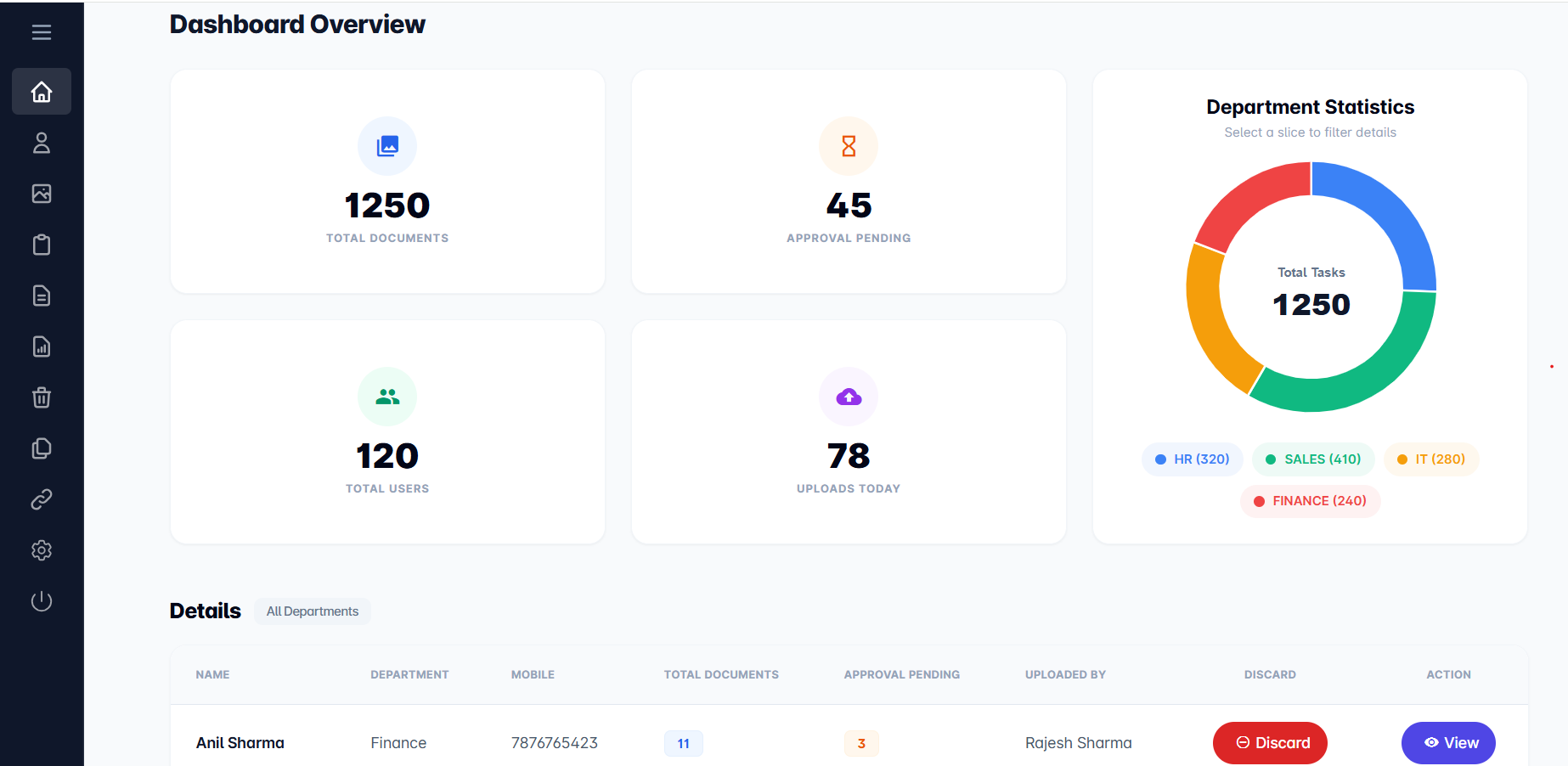1568x766 pixels.
Task: Click the APPROVAL PENDING column header
Action: pos(902,674)
